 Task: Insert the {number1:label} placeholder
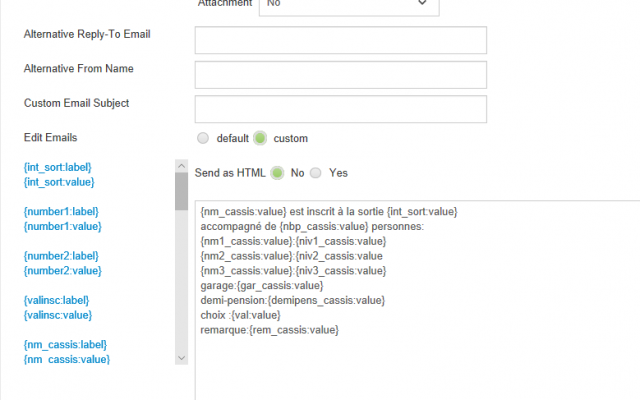pyautogui.click(x=61, y=212)
